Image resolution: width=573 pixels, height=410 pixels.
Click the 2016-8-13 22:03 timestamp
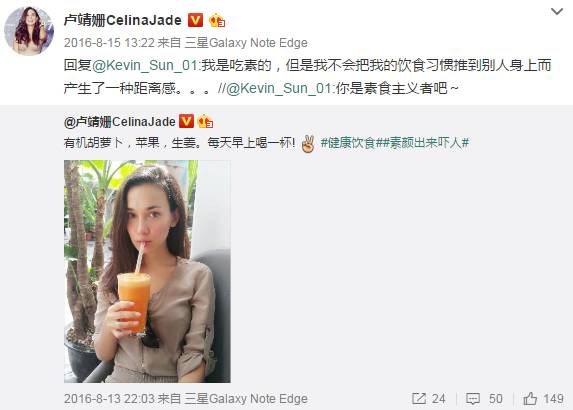(109, 399)
